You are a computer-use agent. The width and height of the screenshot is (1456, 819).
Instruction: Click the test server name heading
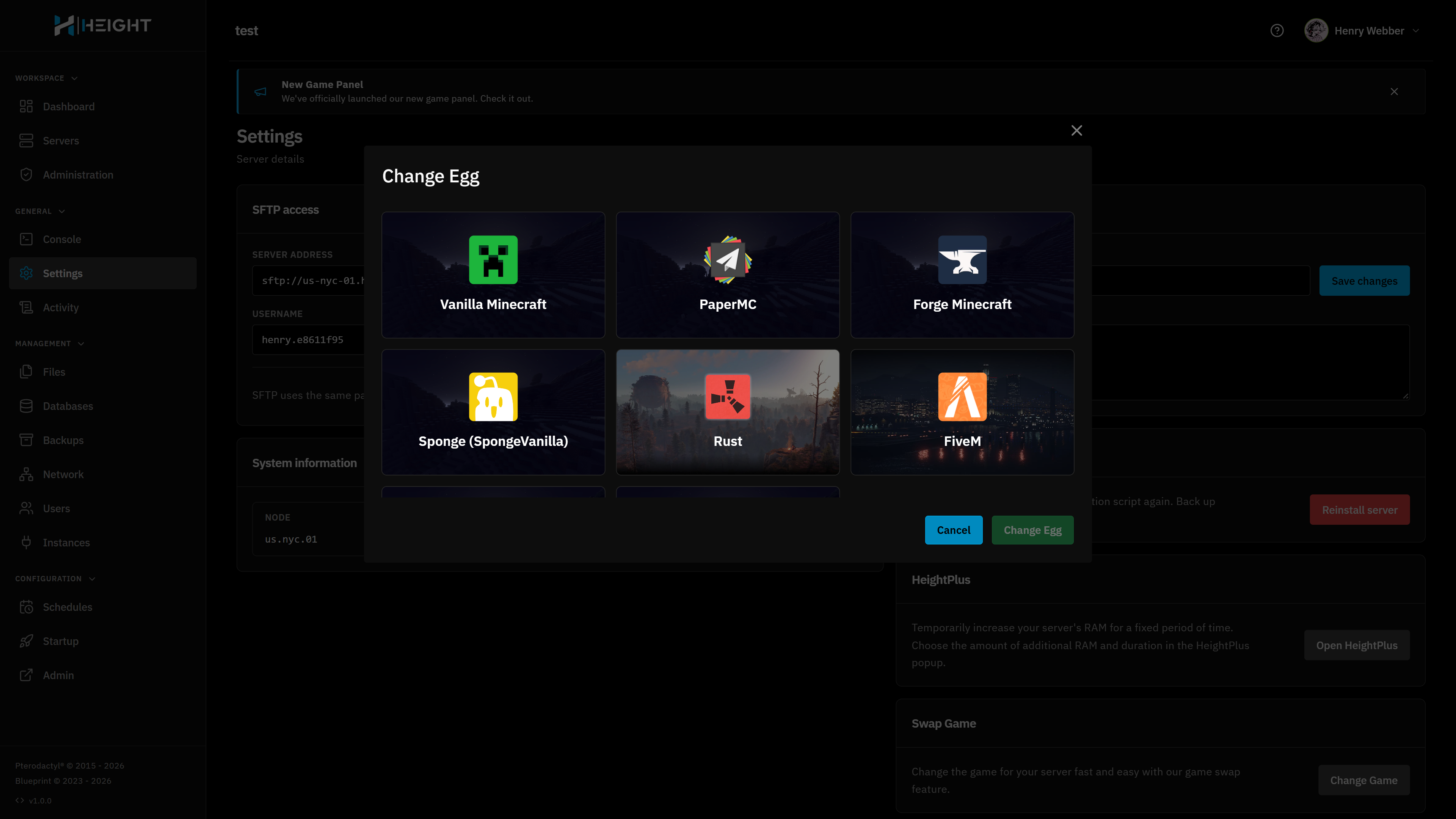pos(246,30)
